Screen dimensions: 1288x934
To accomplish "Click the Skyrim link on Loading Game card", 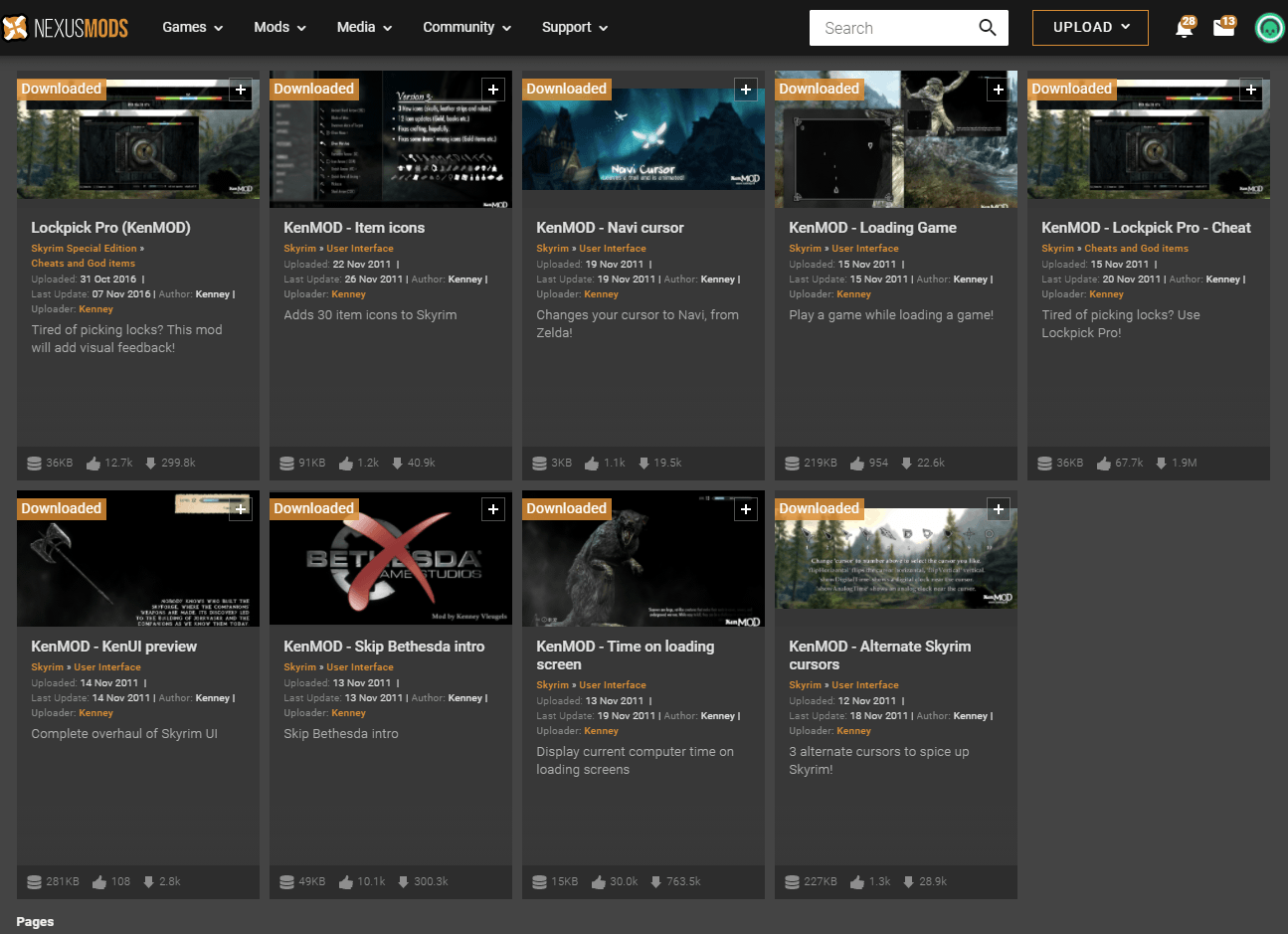I will point(805,249).
